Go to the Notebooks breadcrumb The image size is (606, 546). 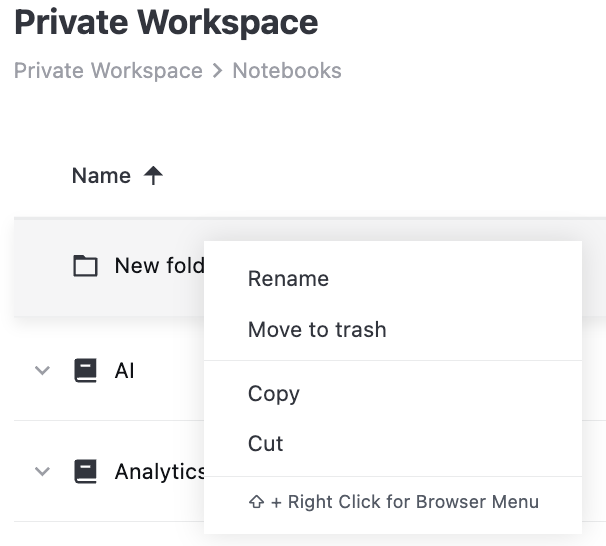287,71
